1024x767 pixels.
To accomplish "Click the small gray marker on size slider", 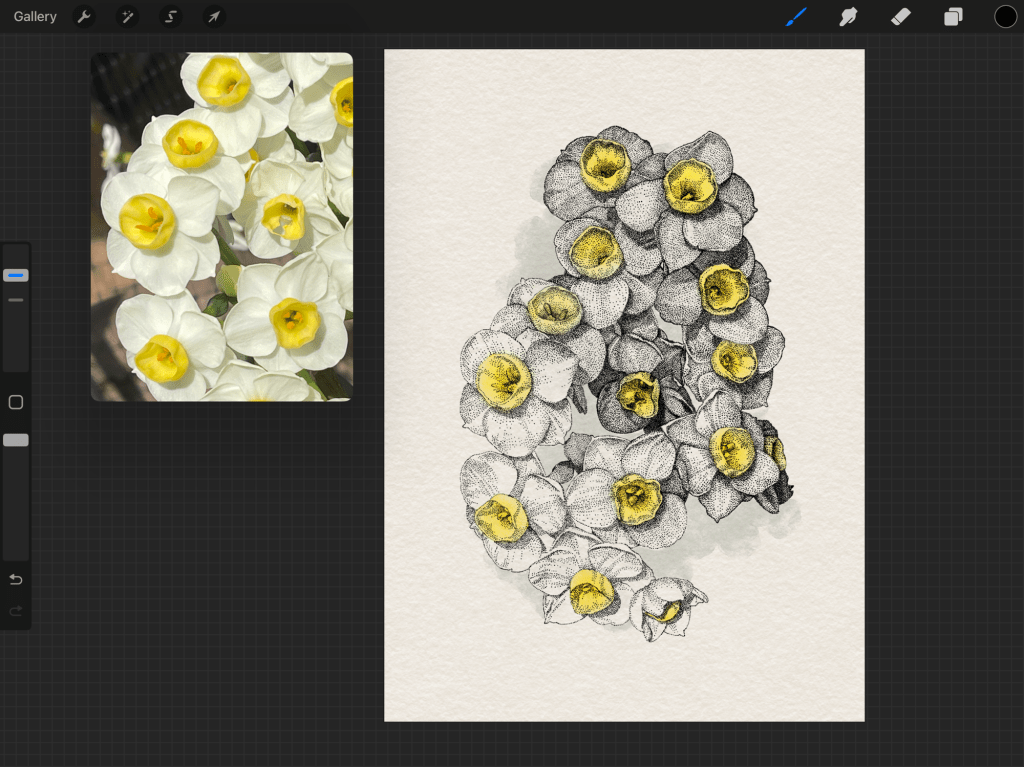I will click(x=16, y=299).
